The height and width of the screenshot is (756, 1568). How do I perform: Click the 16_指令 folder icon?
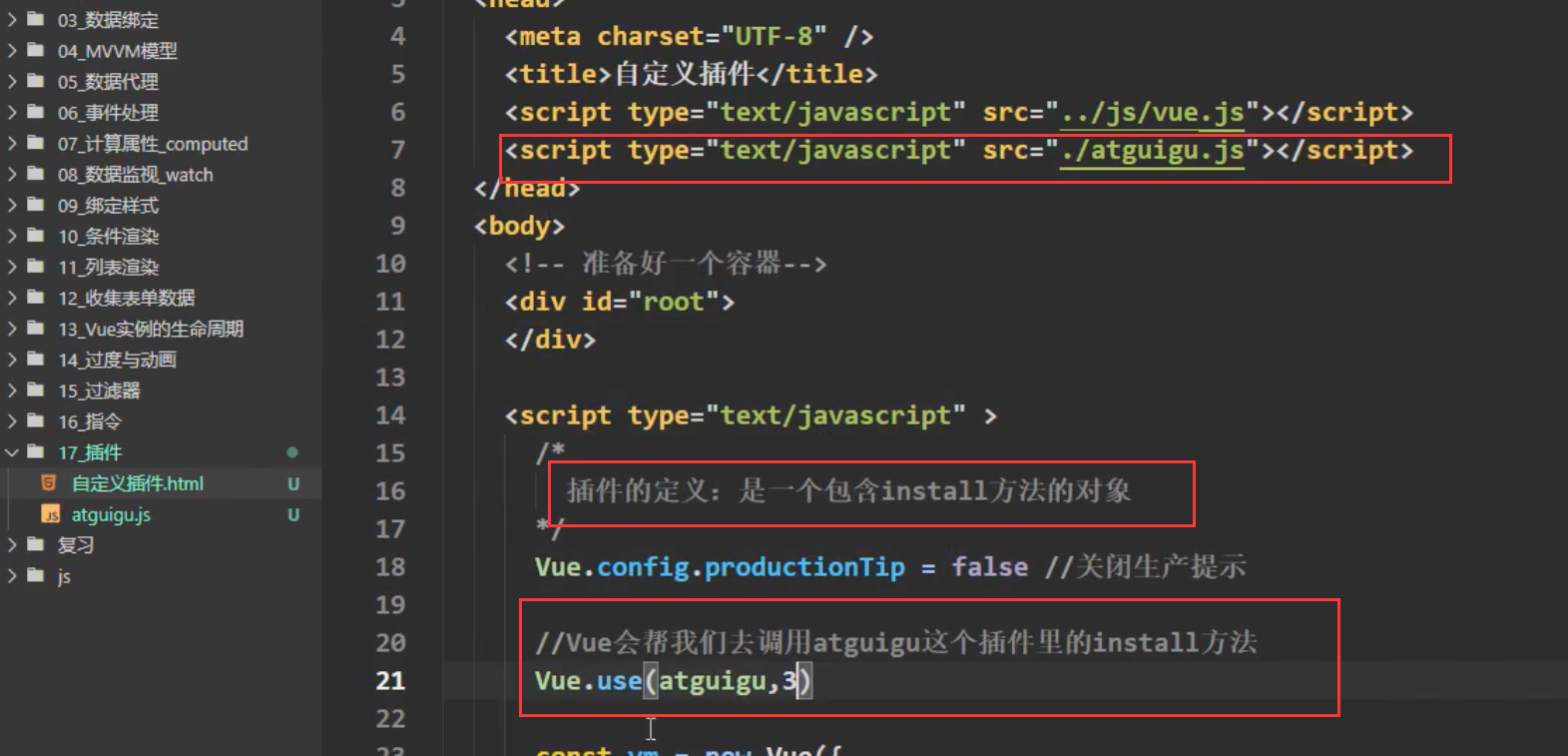(x=36, y=421)
